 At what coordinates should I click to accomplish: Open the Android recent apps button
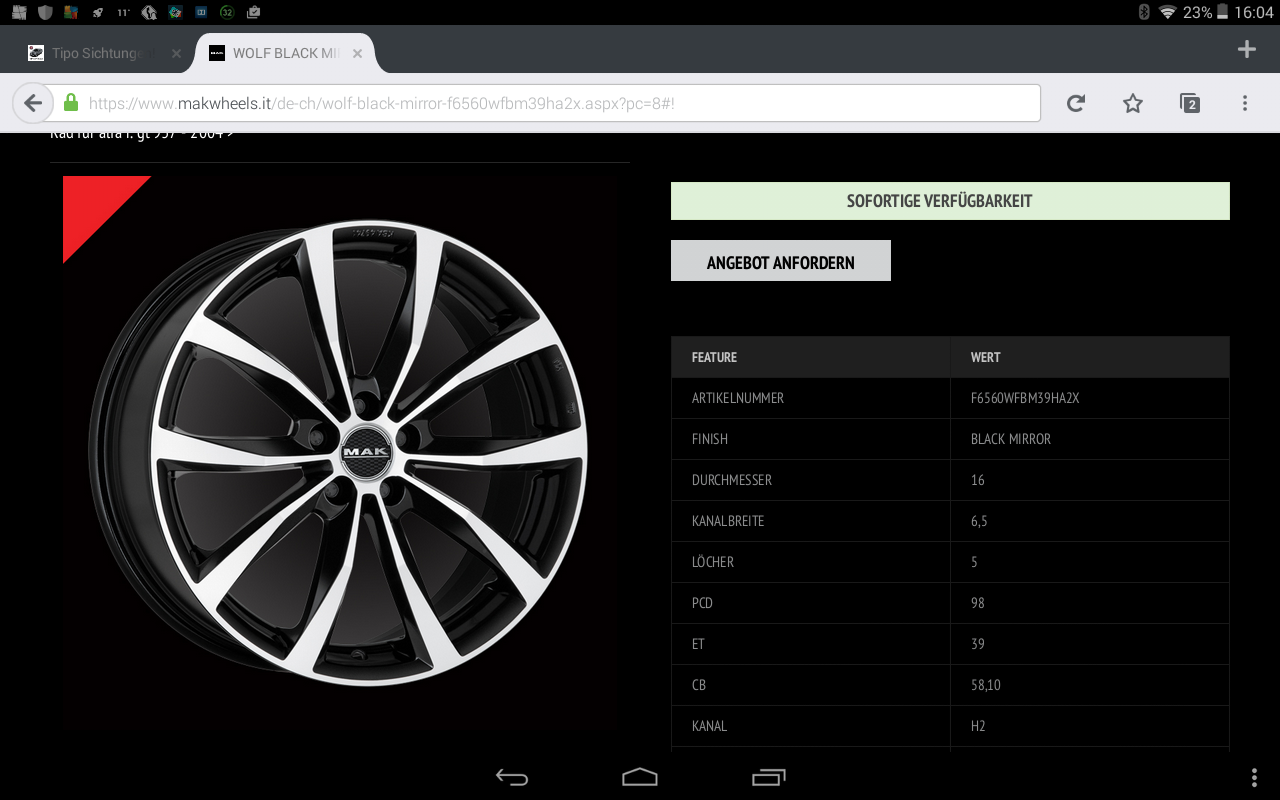[768, 777]
